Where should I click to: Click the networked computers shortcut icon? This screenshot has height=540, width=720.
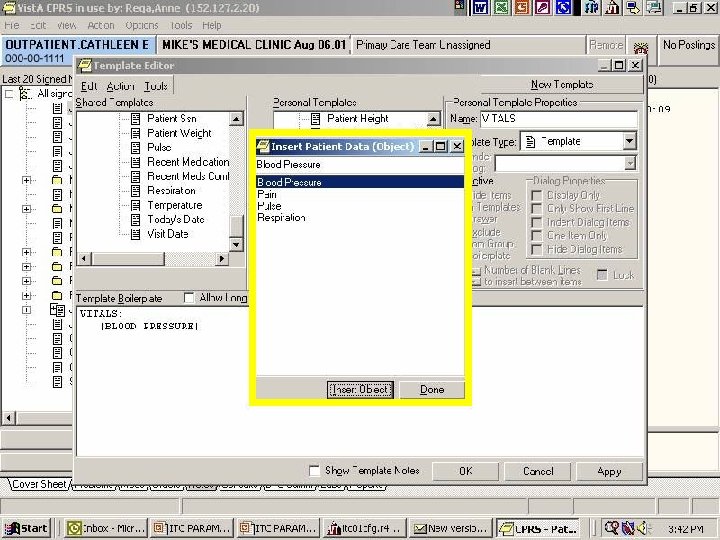click(x=633, y=8)
